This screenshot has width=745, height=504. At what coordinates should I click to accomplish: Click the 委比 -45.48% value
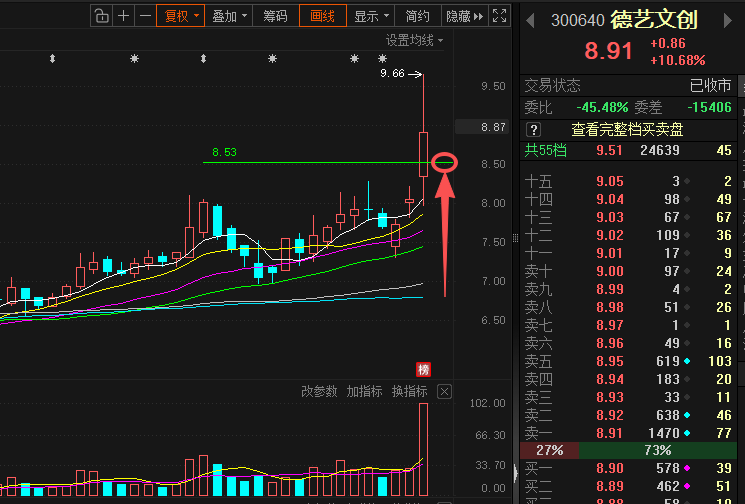tap(602, 107)
